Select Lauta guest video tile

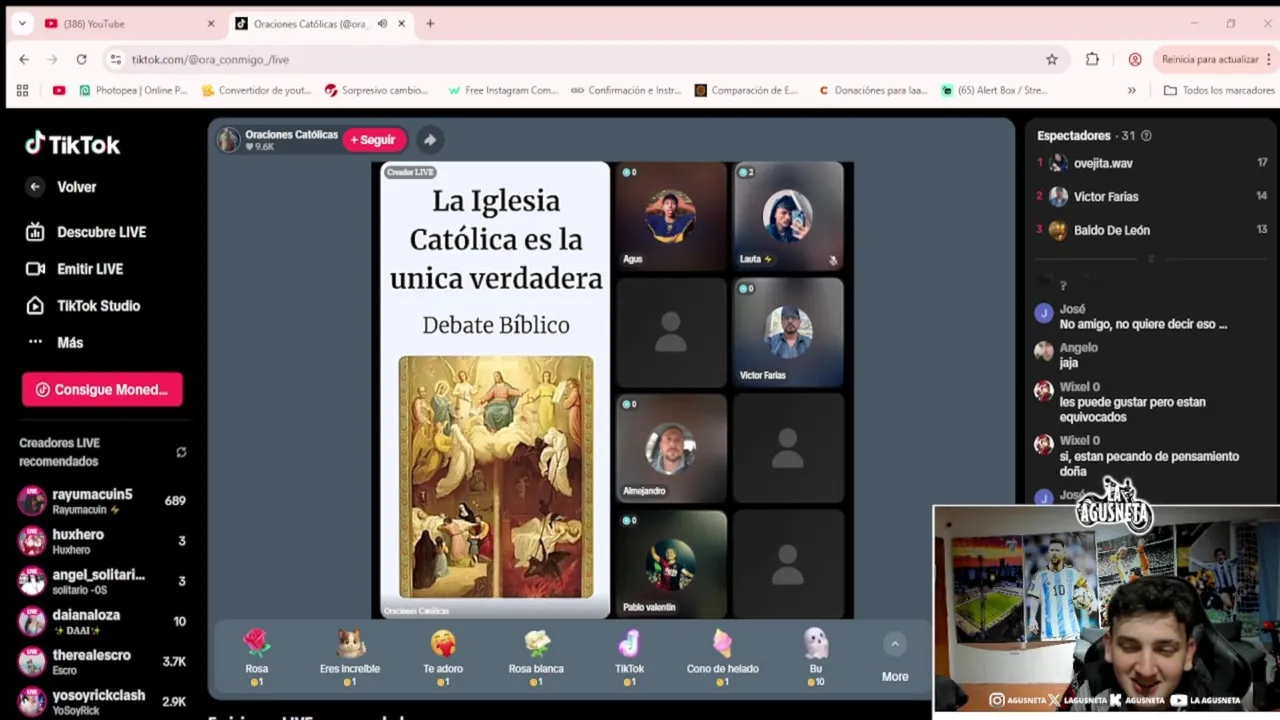(x=788, y=216)
